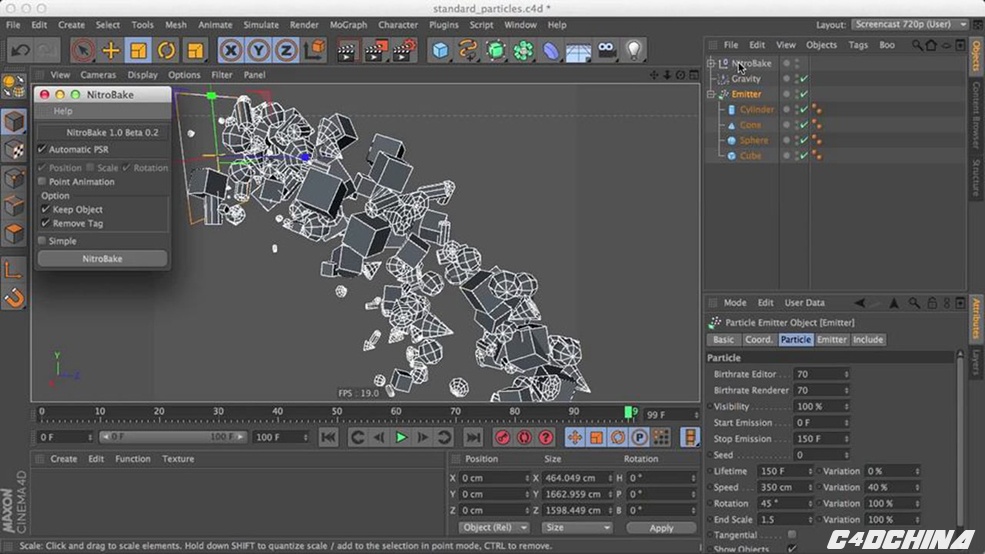
Task: Click the Birthrate Editor value field
Action: (x=821, y=374)
